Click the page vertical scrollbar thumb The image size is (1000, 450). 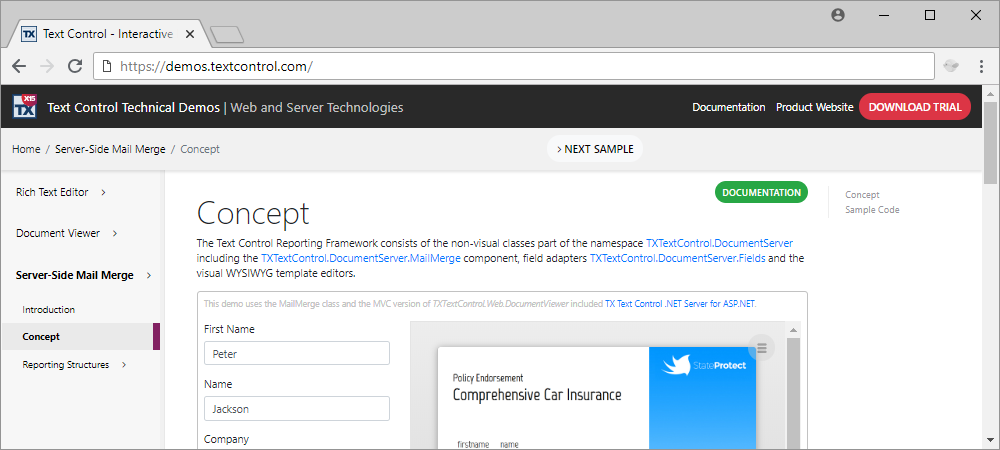[x=990, y=145]
